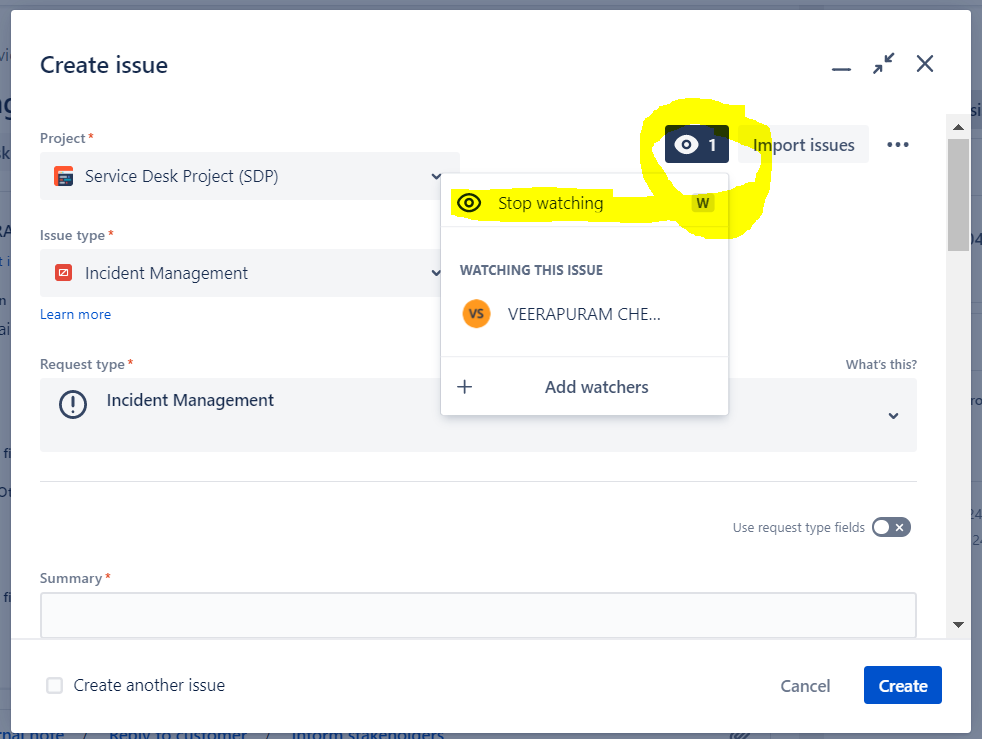Expand the Project dropdown
This screenshot has width=982, height=739.
tap(435, 177)
